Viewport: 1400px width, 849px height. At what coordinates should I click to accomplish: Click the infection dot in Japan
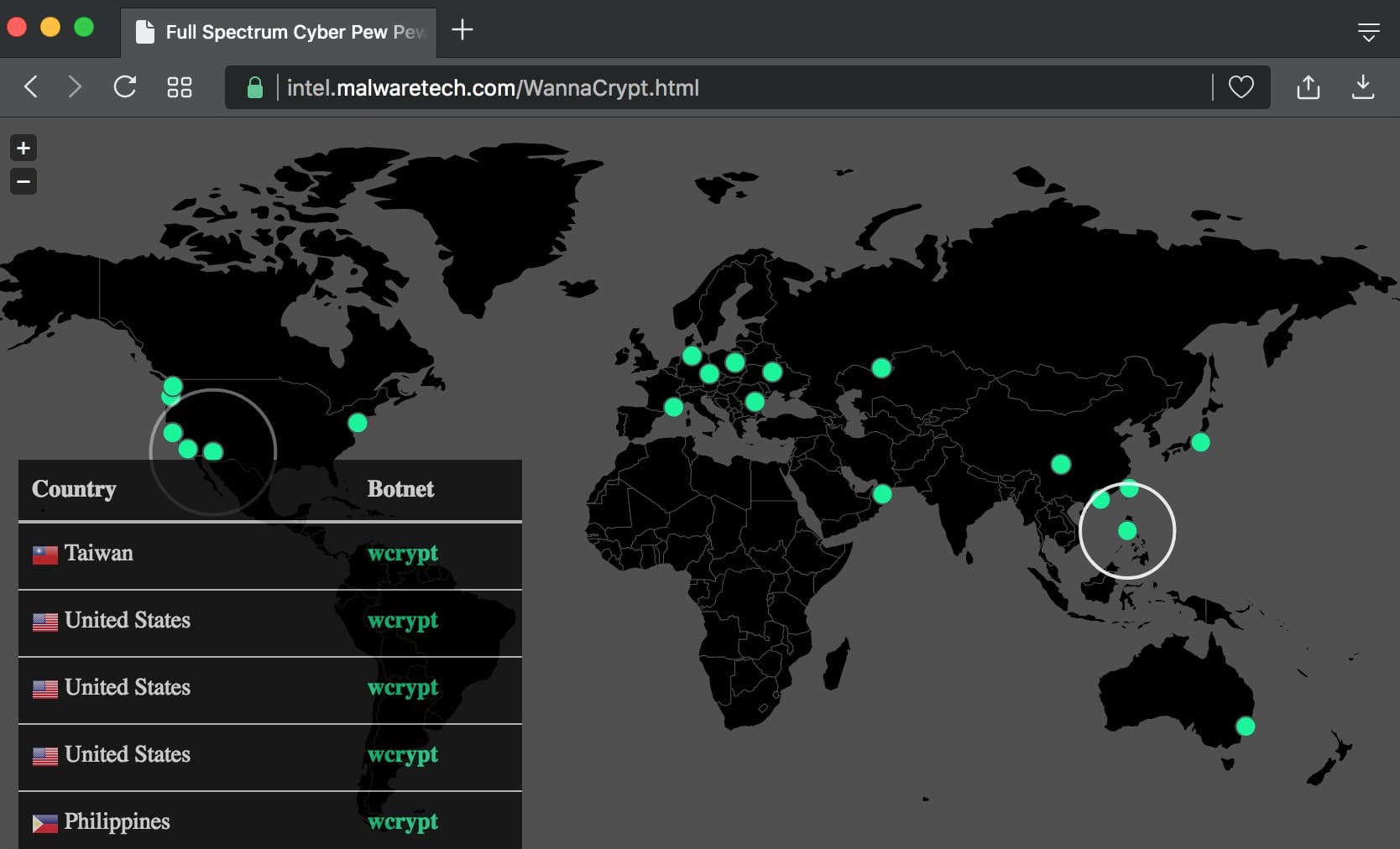tap(1201, 442)
